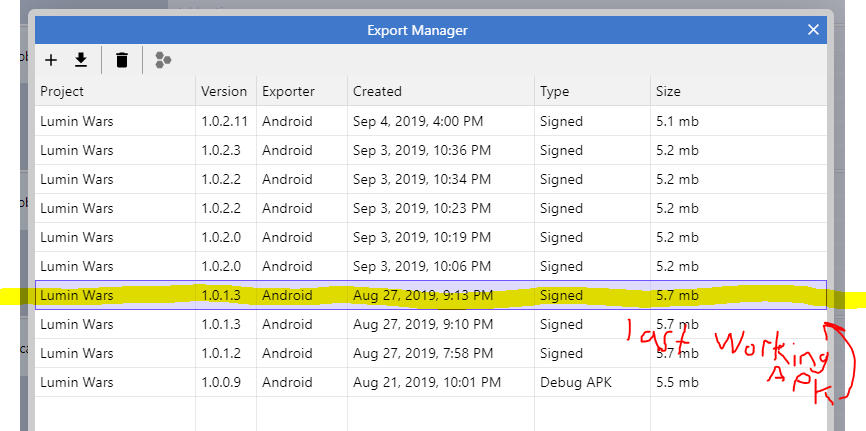
Task: Select export created Sep 3, 10:34 PM
Action: tap(431, 179)
